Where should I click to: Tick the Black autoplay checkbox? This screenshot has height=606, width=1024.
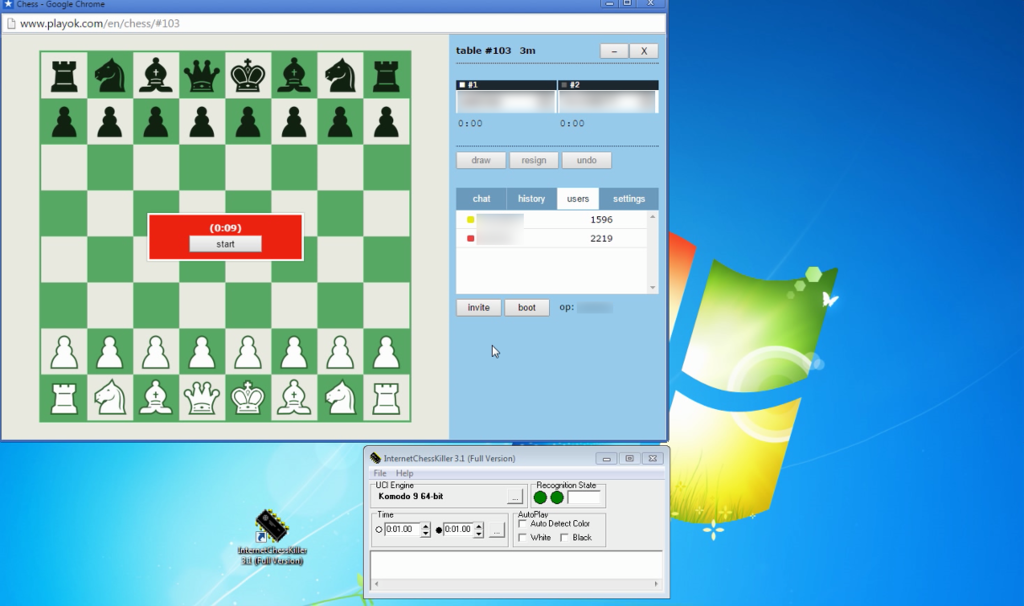tap(564, 537)
